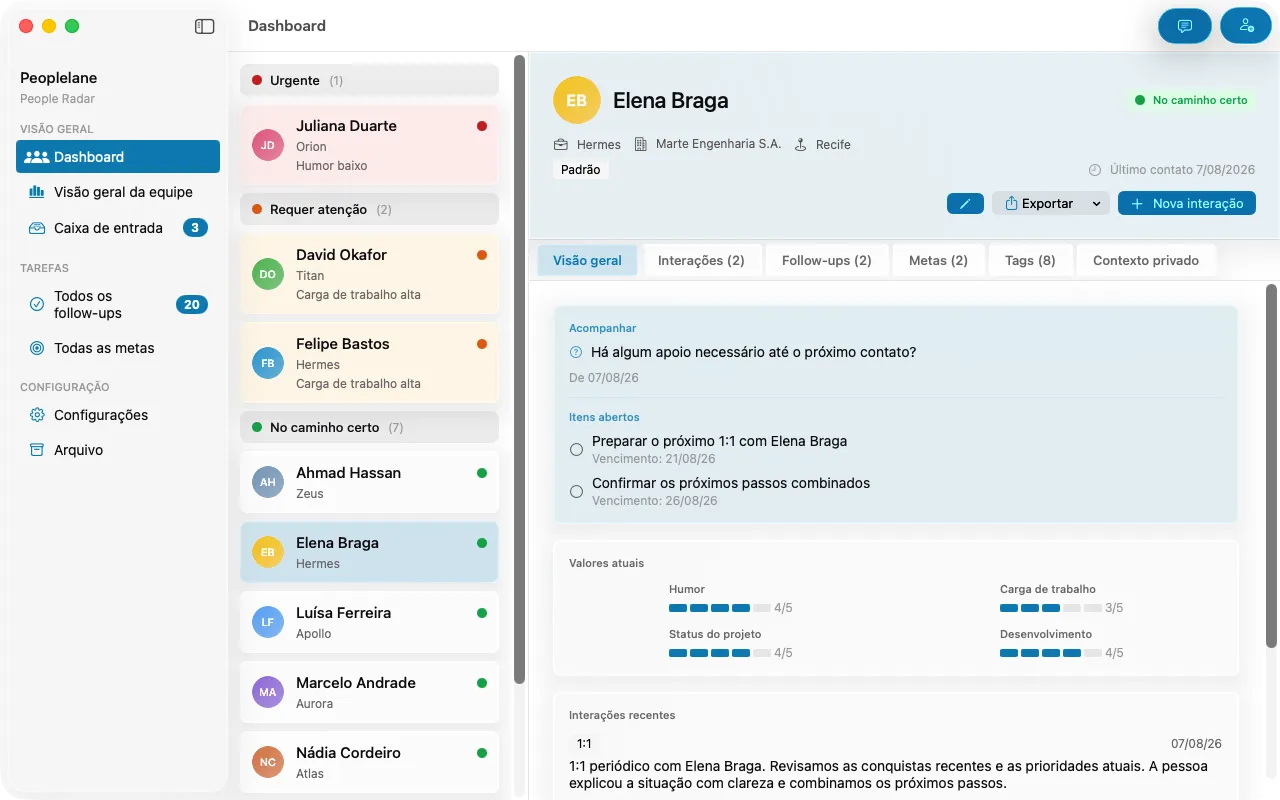The image size is (1280, 800).
Task: Click the people list scrollbar
Action: point(519,370)
